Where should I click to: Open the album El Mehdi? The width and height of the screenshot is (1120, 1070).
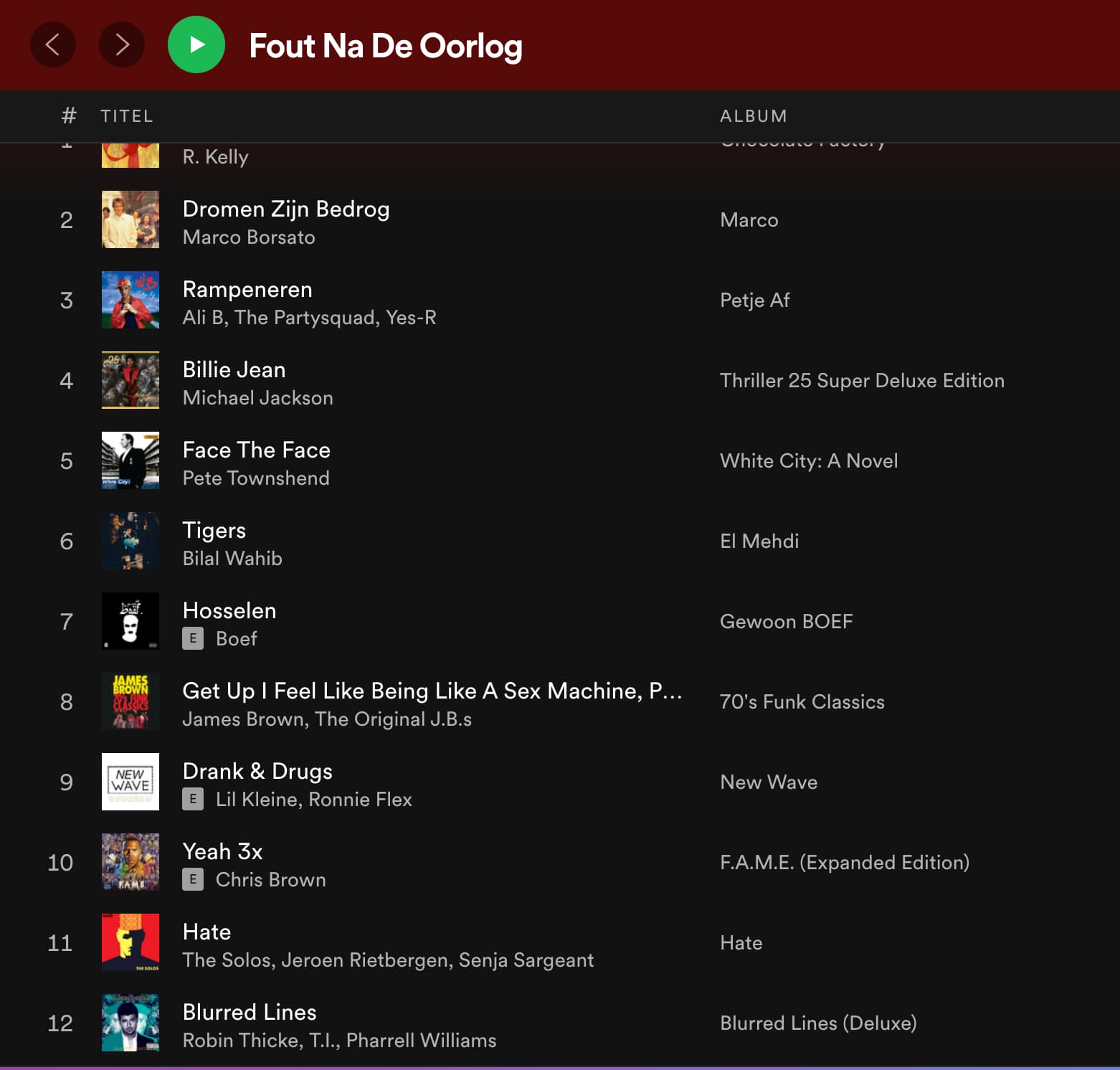pos(759,541)
